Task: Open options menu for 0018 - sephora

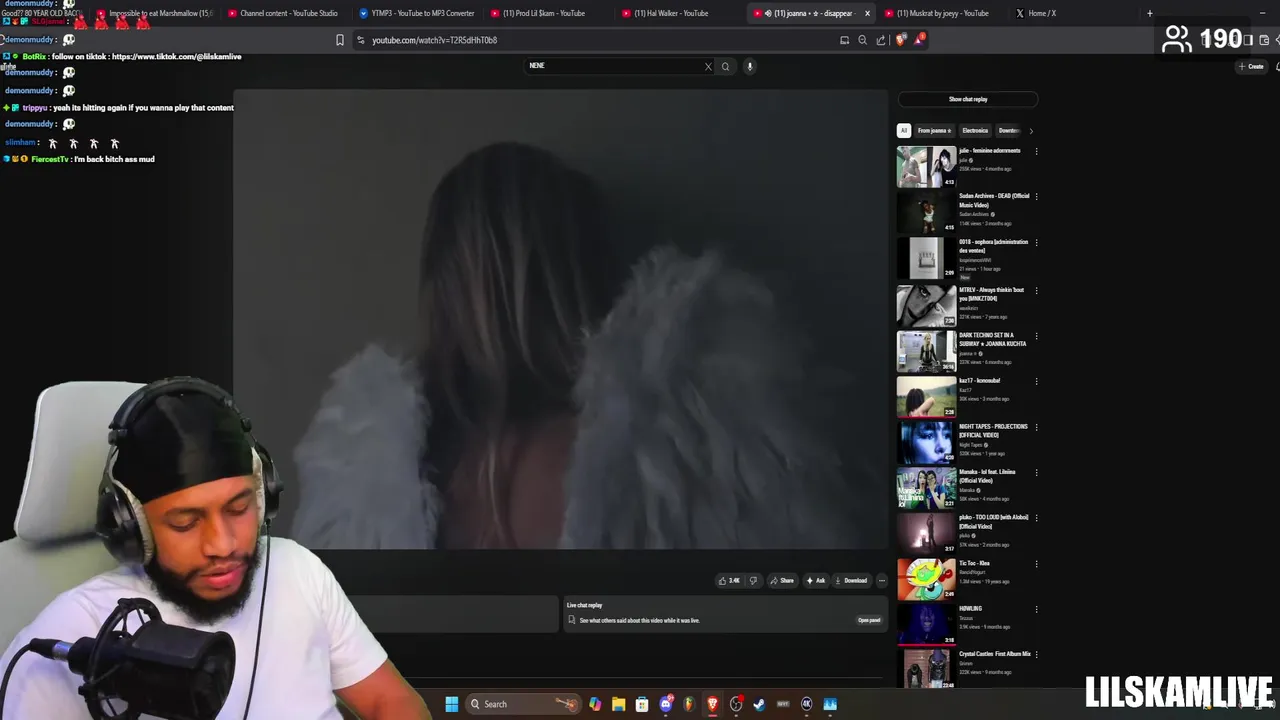Action: pos(1036,243)
